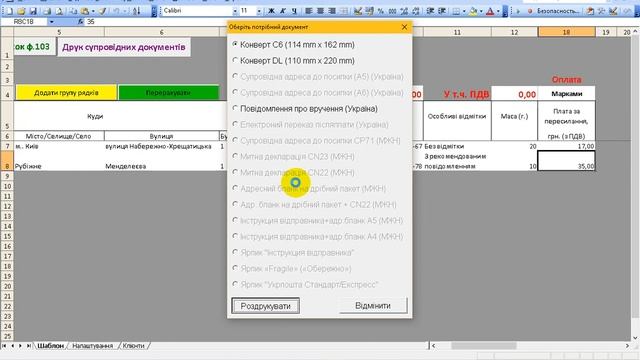
Task: Click the formula bar showing 35
Action: coord(155,22)
